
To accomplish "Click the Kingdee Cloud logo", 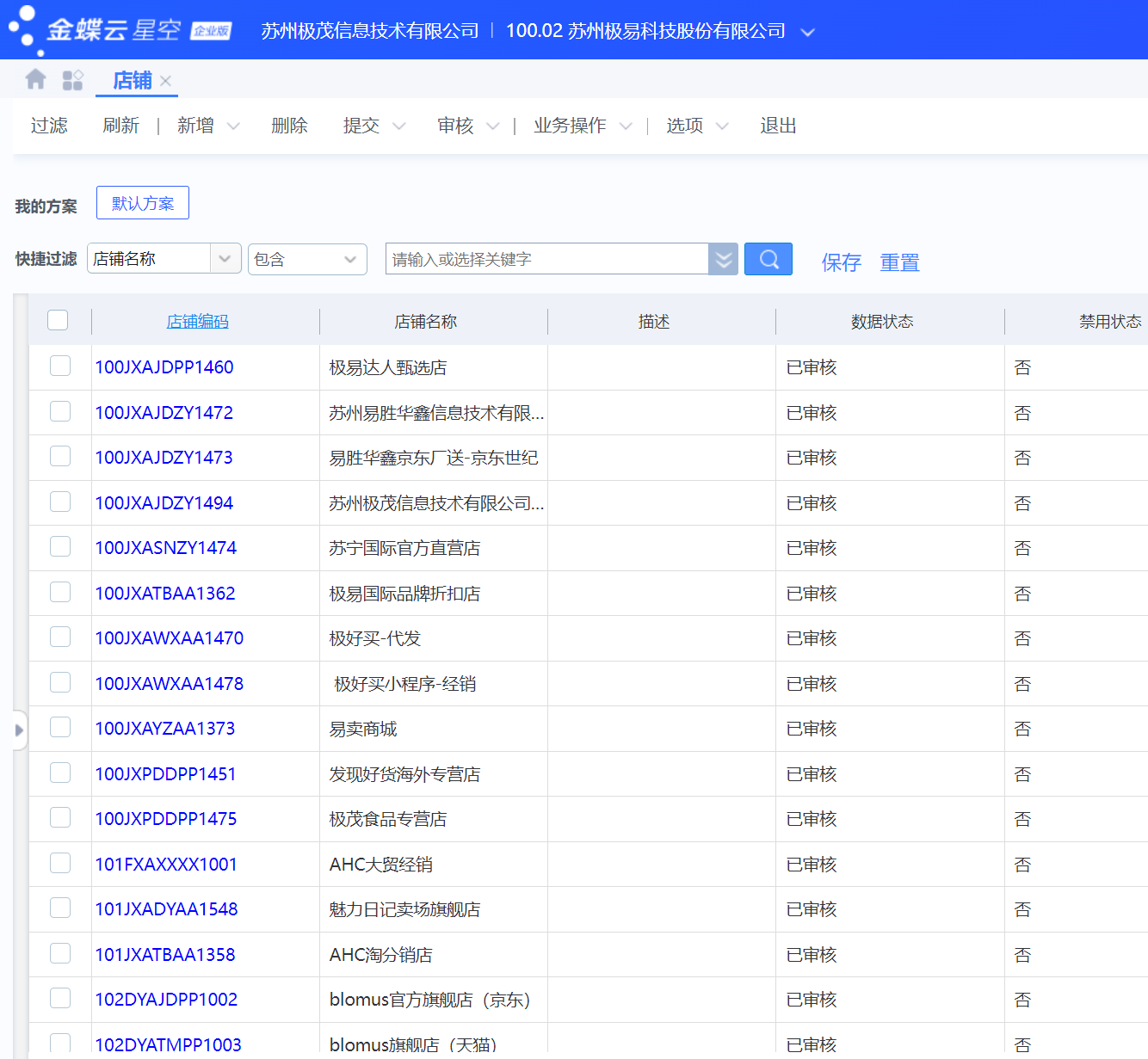I will click(120, 30).
